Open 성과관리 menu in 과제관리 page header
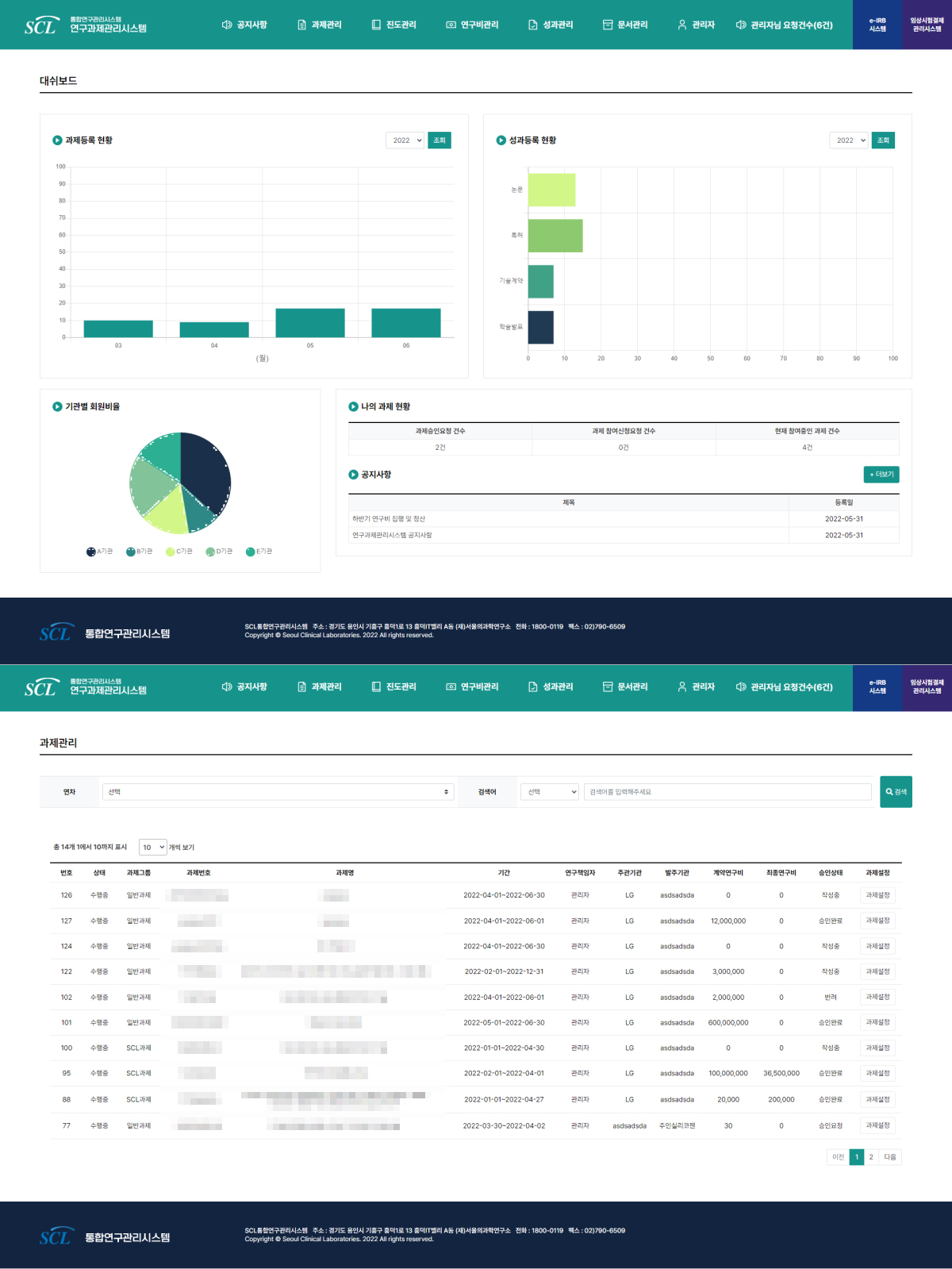Screen dimensions: 952x1269 pyautogui.click(x=551, y=686)
